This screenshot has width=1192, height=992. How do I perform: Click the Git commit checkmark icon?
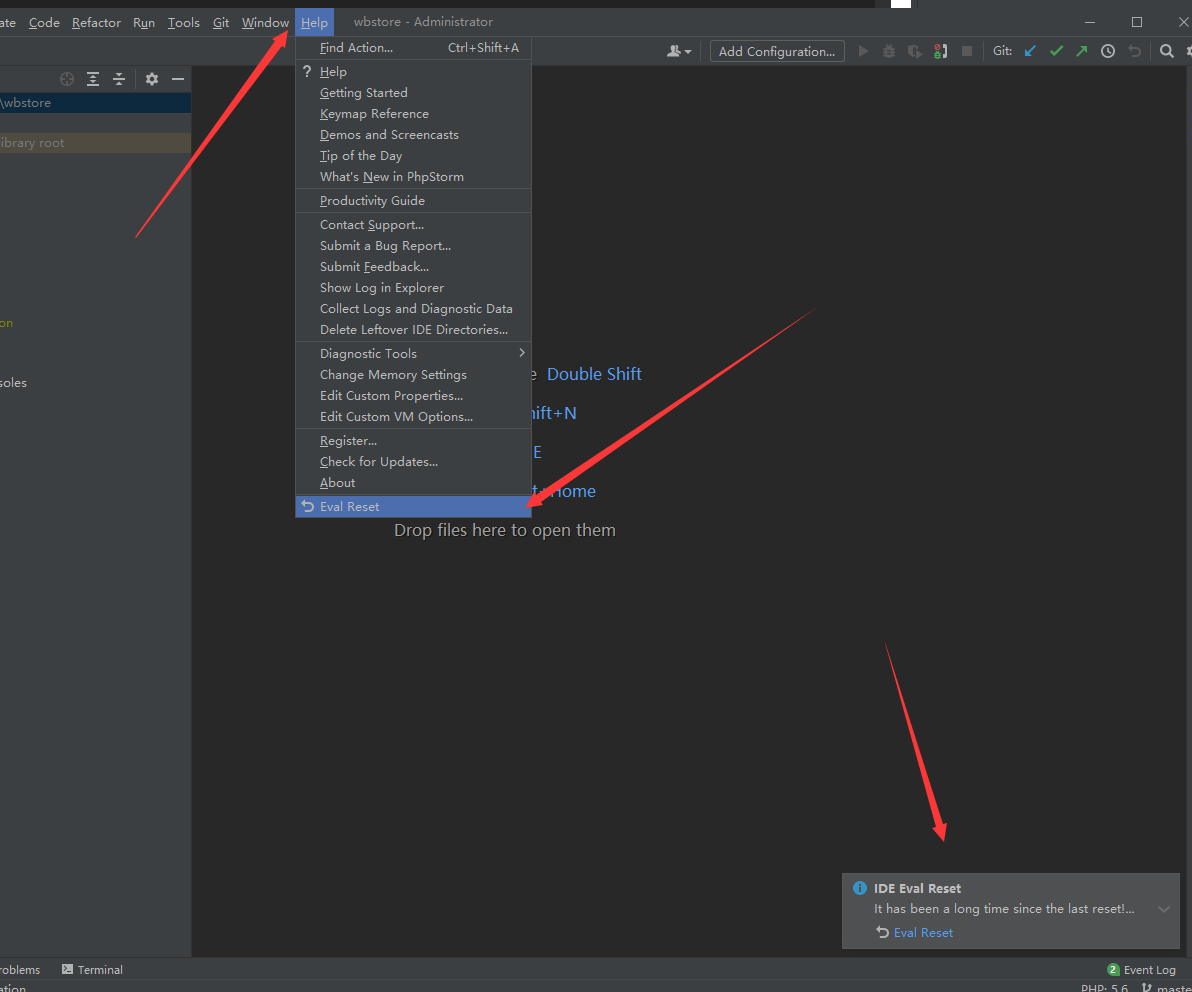[1056, 51]
